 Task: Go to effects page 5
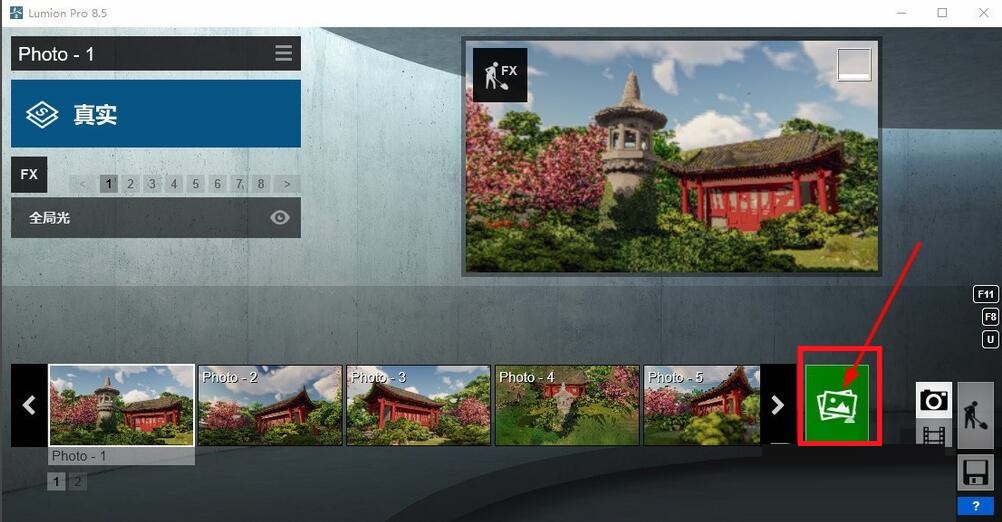tap(196, 184)
